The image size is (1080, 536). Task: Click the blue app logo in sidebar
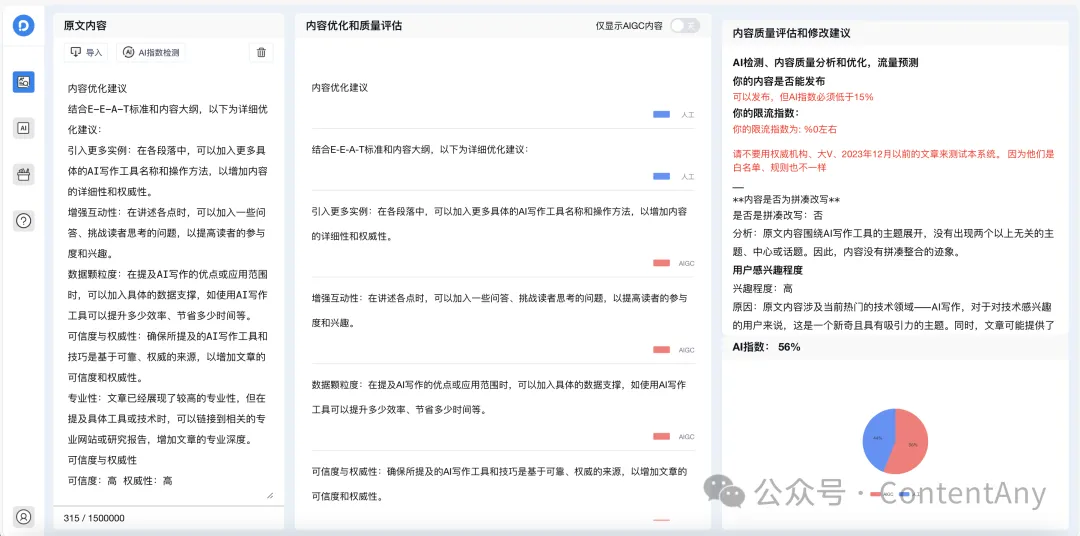pyautogui.click(x=23, y=27)
